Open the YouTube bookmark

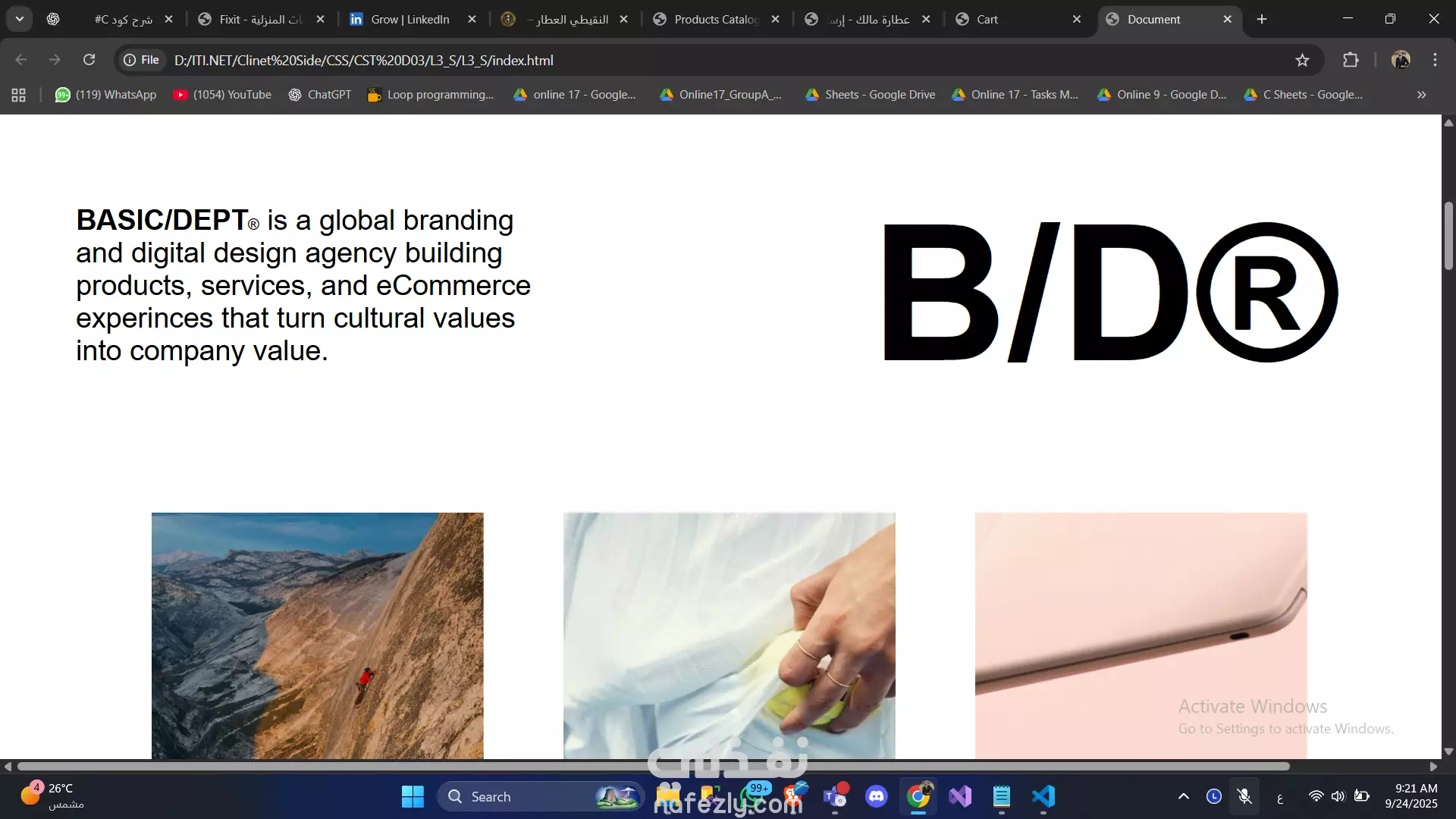pyautogui.click(x=222, y=95)
